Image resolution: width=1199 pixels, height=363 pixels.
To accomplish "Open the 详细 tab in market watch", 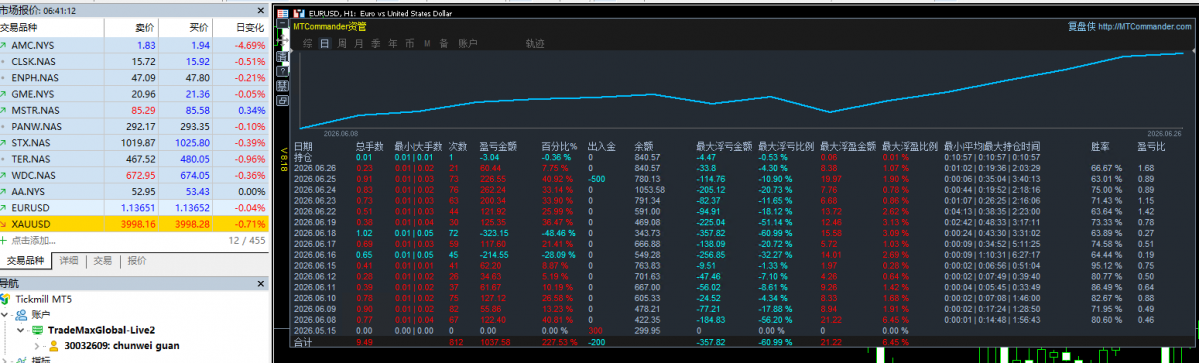I will point(70,261).
